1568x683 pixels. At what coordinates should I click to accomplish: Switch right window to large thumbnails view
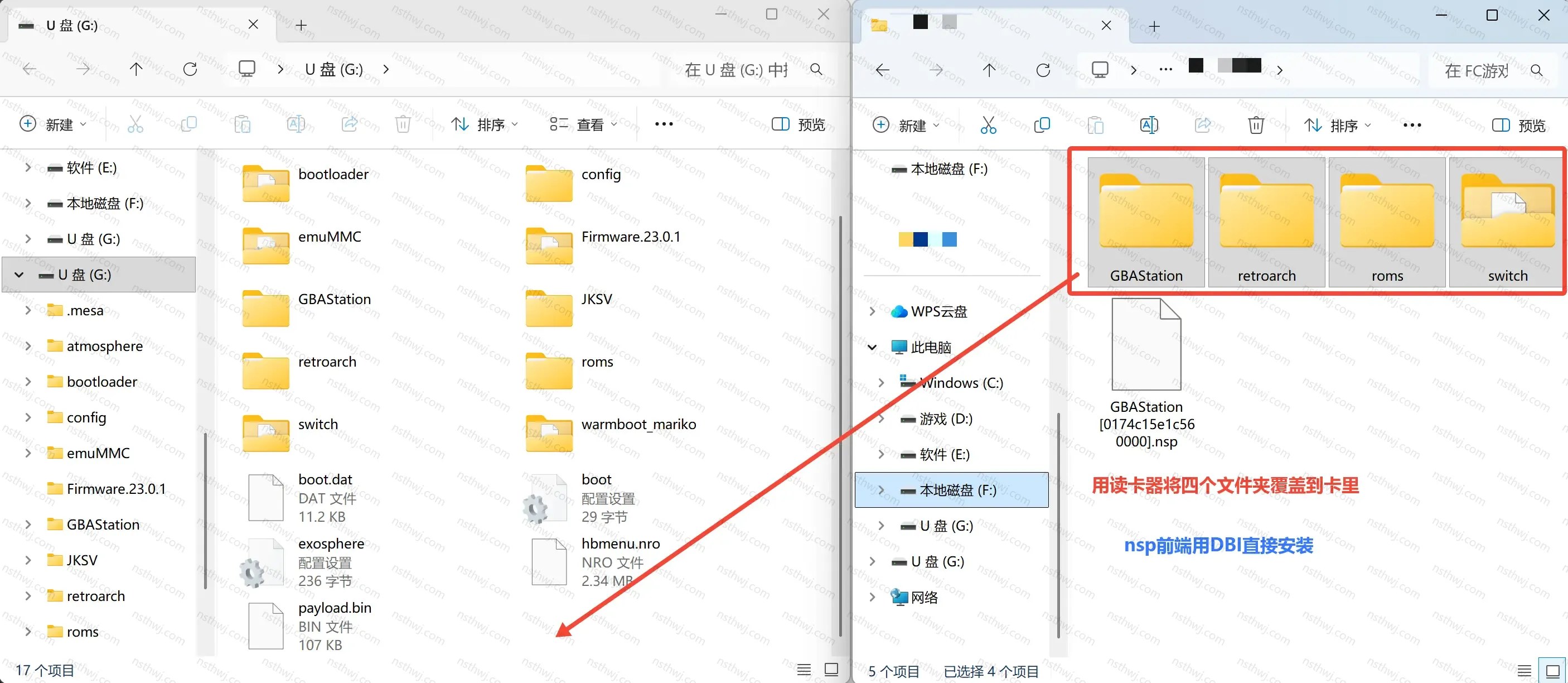[1552, 671]
